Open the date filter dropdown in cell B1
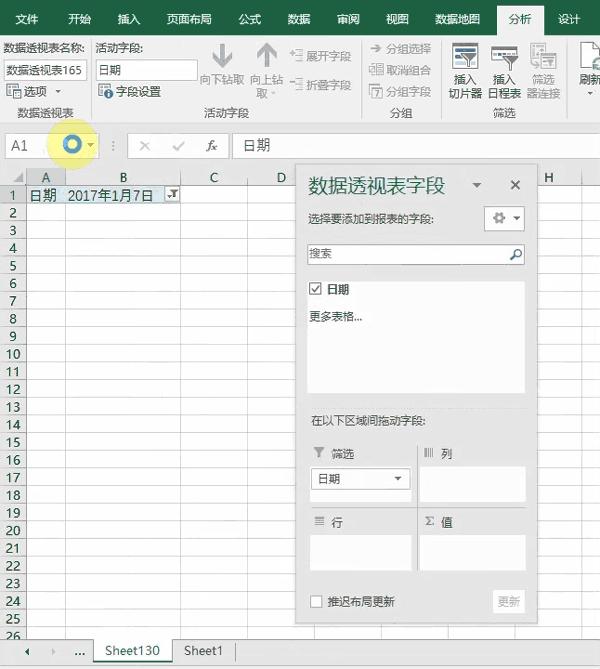 (x=172, y=195)
